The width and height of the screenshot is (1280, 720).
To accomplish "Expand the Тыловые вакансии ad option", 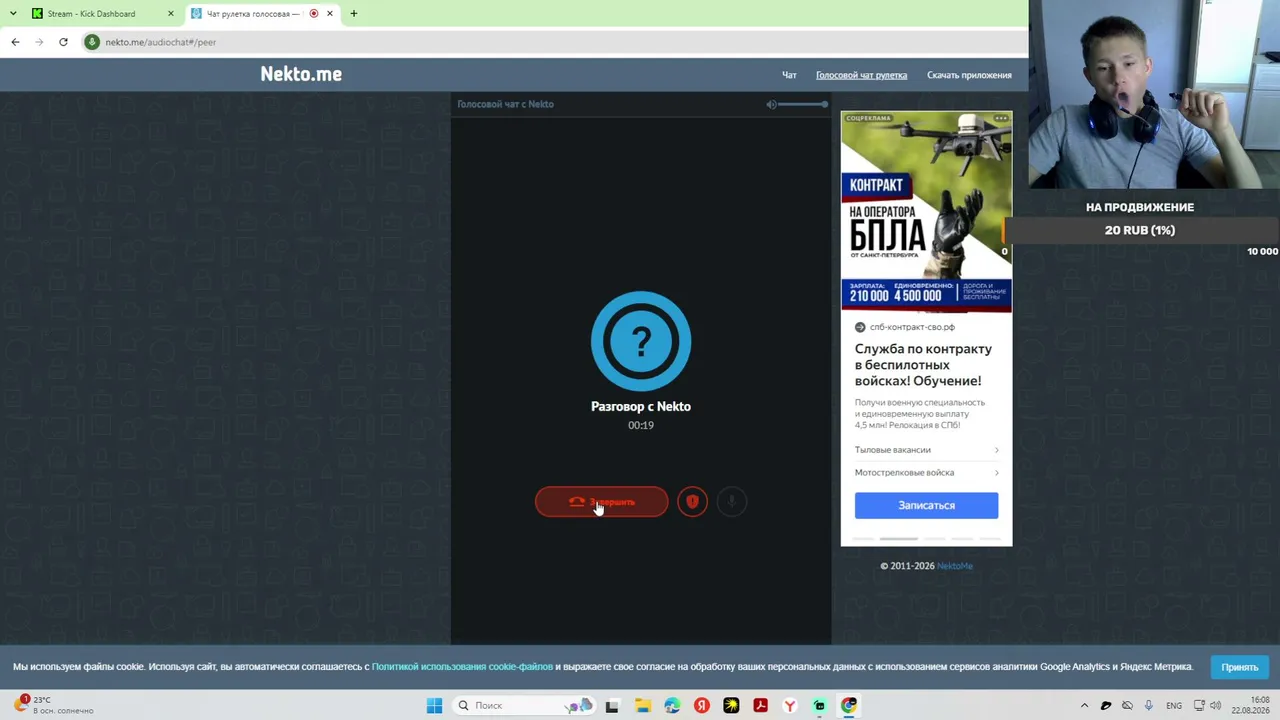I will pyautogui.click(x=926, y=450).
